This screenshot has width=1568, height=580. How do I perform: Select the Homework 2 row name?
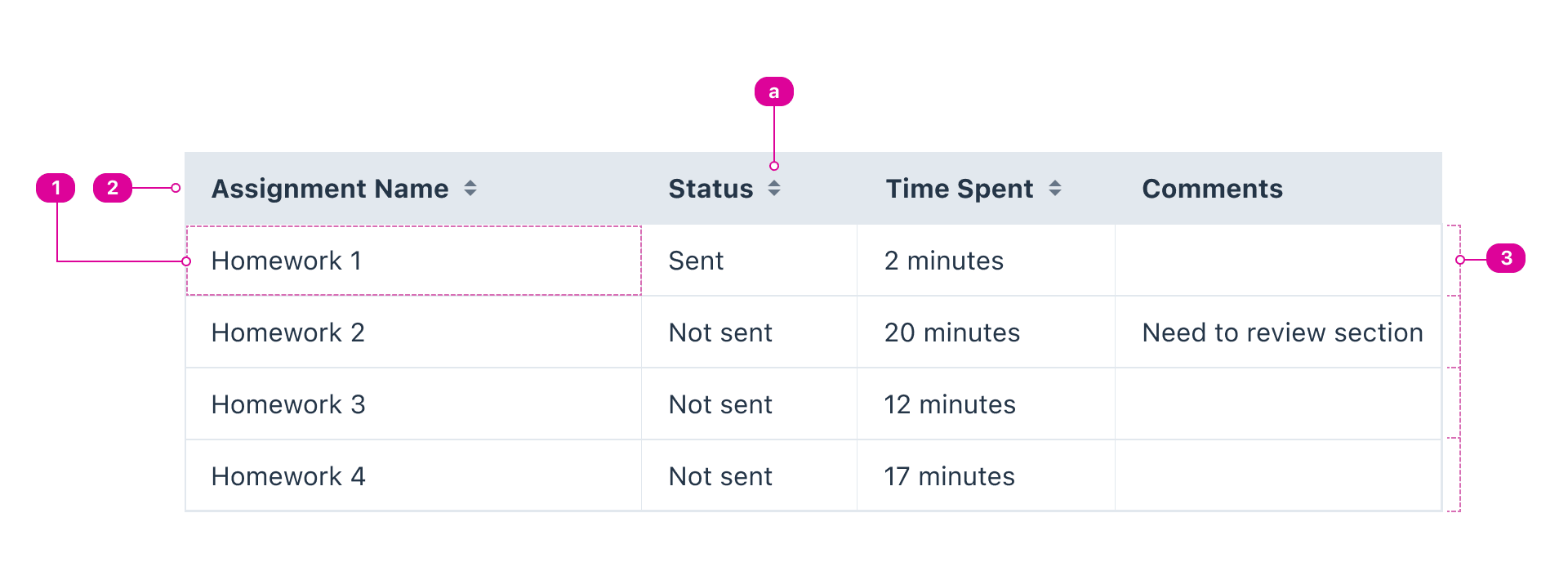coord(287,332)
